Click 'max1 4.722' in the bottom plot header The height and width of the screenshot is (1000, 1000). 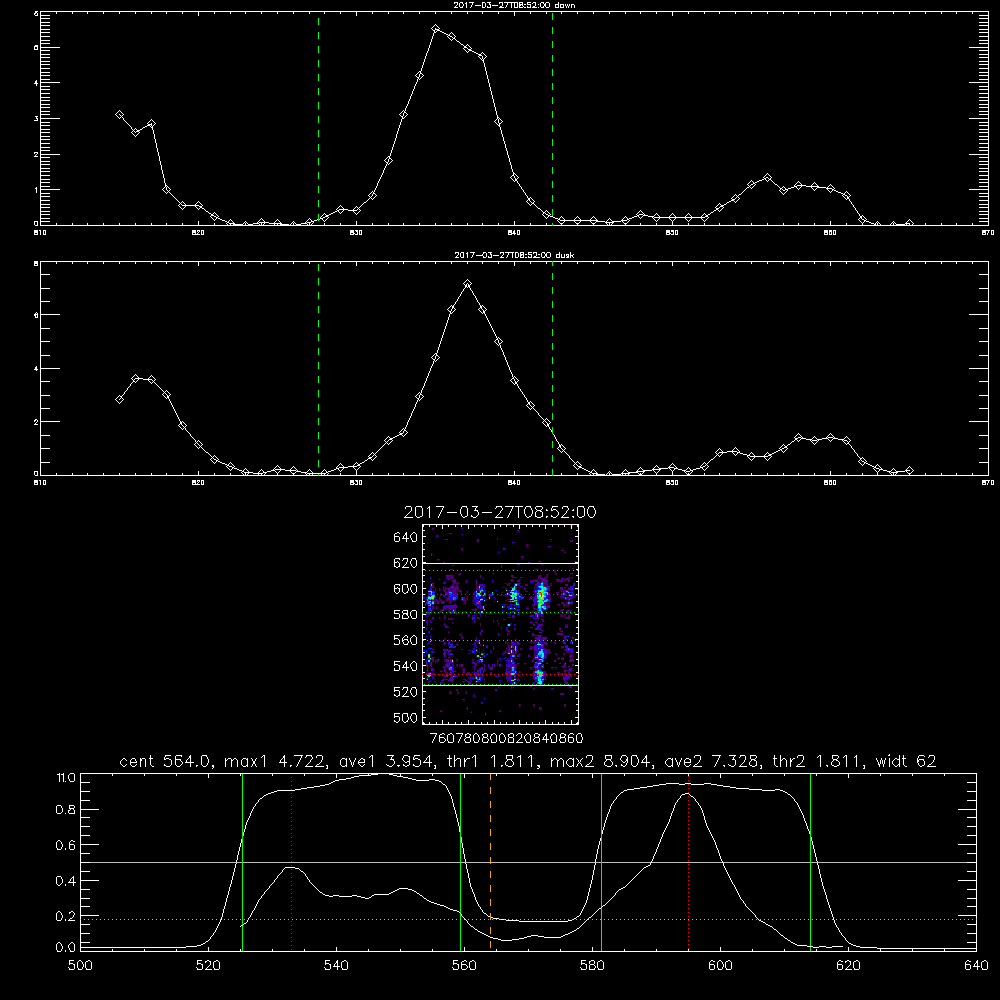[276, 761]
